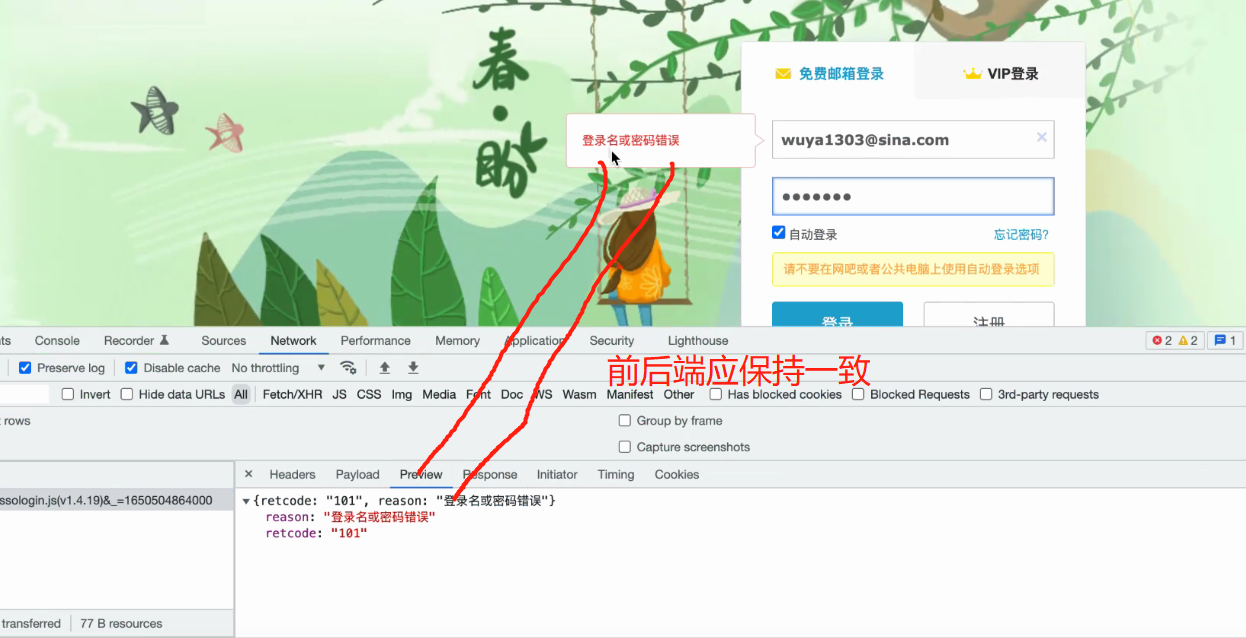1246x638 pixels.
Task: Click the retcode "101" value line
Action: (x=316, y=534)
